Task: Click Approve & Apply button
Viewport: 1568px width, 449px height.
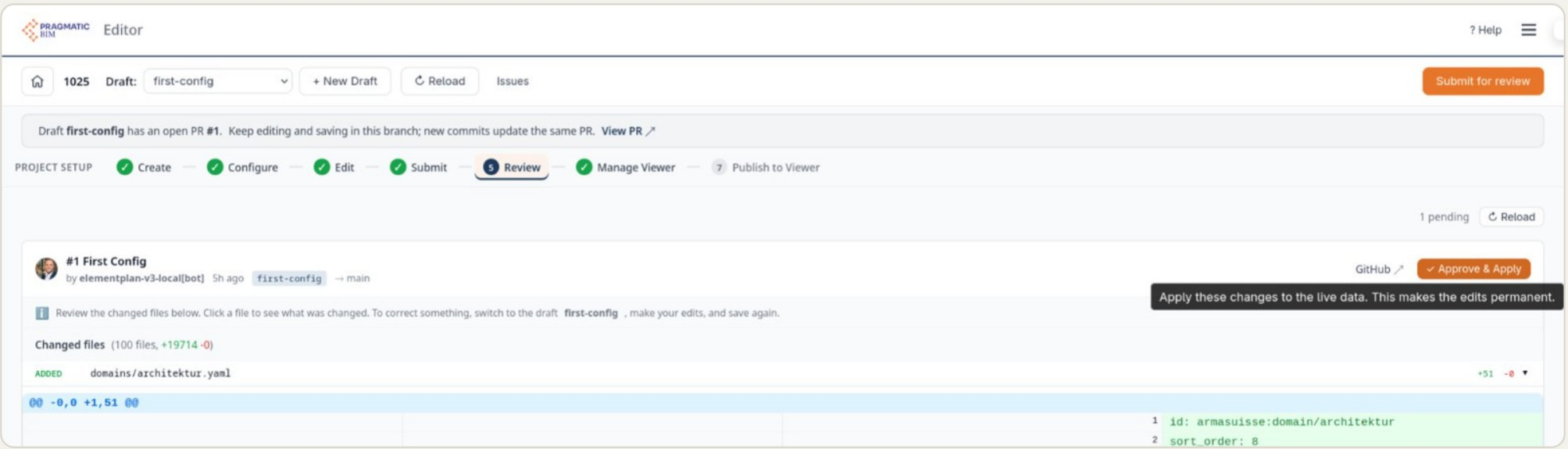Action: tap(1473, 269)
